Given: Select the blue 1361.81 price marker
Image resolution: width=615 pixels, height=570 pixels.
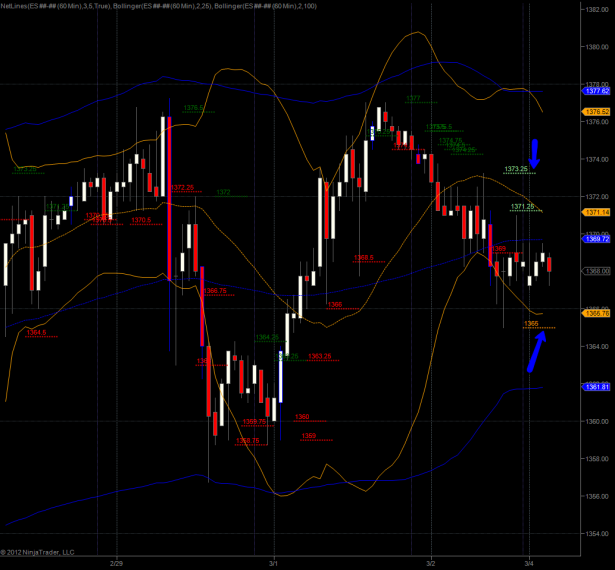Looking at the screenshot, I should click(x=597, y=387).
